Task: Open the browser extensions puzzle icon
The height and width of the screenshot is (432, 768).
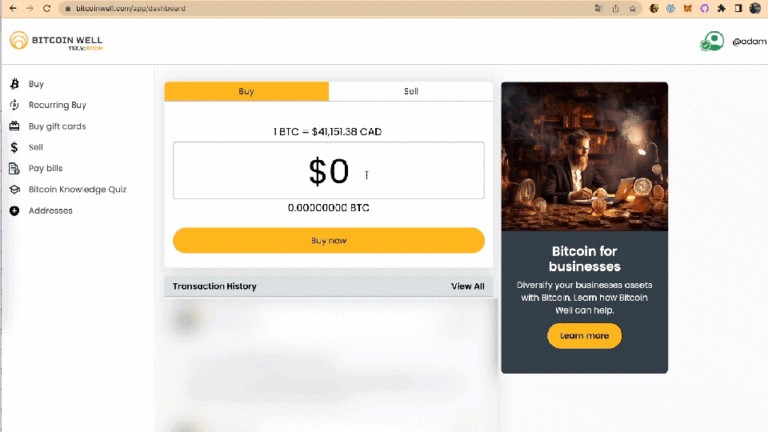Action: [721, 8]
